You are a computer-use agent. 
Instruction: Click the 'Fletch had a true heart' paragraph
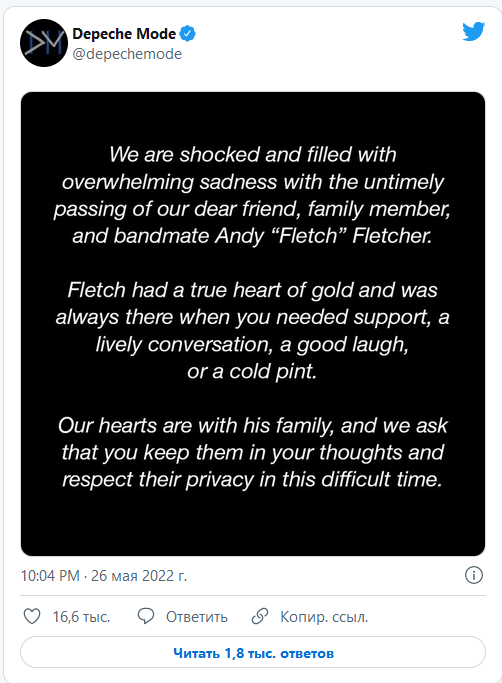click(x=252, y=331)
